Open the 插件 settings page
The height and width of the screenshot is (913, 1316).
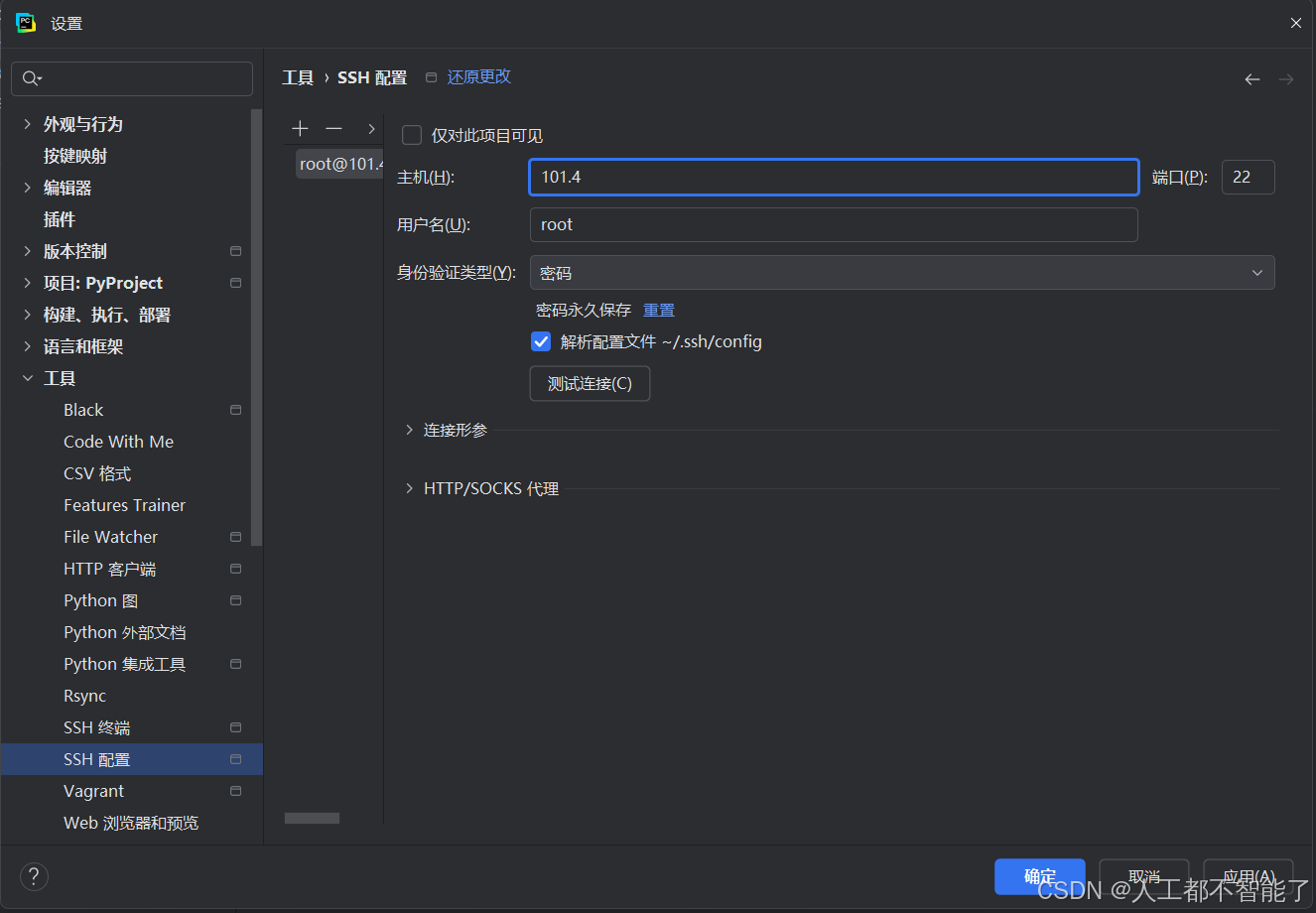tap(60, 219)
